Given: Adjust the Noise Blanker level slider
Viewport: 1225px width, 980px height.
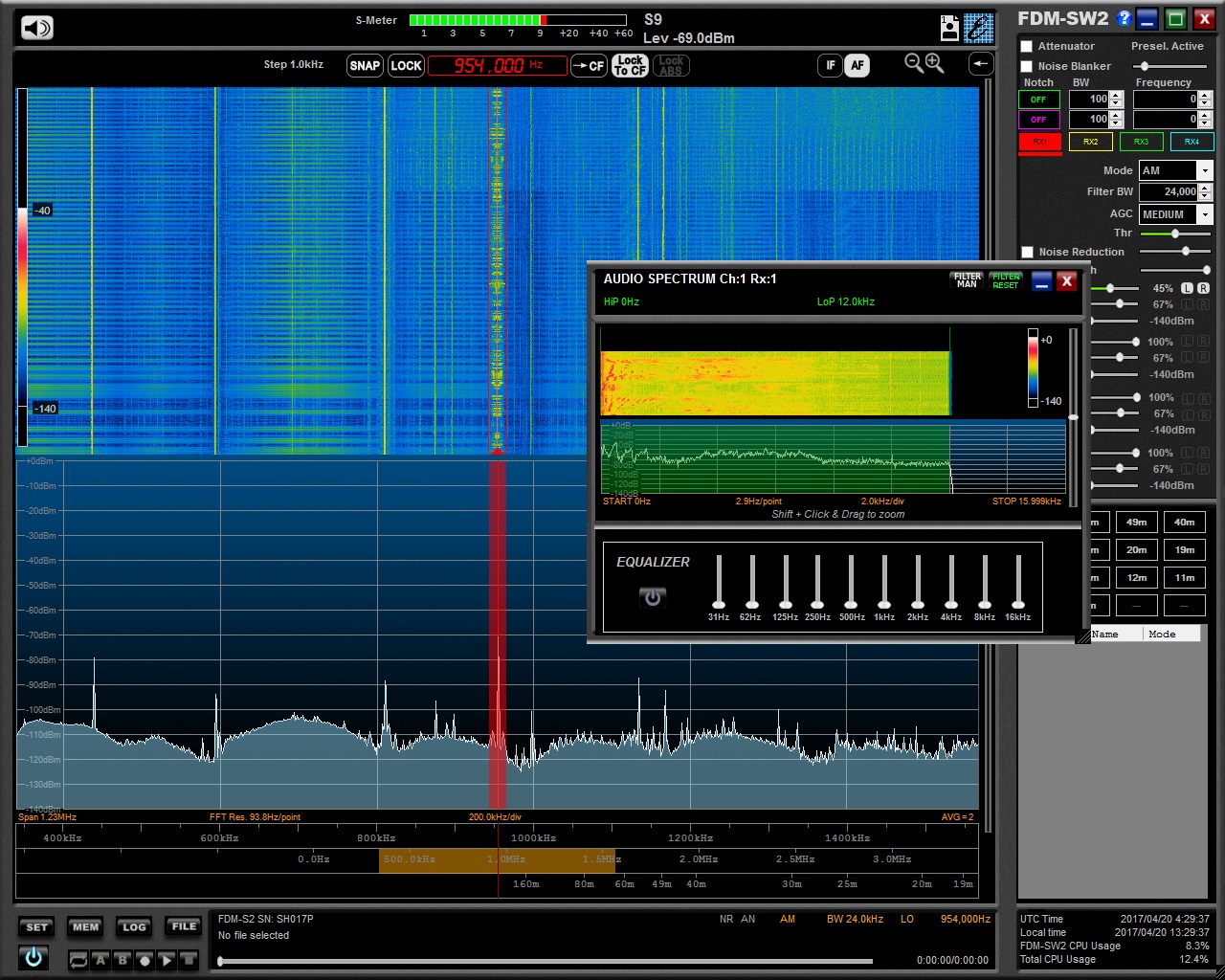Looking at the screenshot, I should pyautogui.click(x=1172, y=66).
